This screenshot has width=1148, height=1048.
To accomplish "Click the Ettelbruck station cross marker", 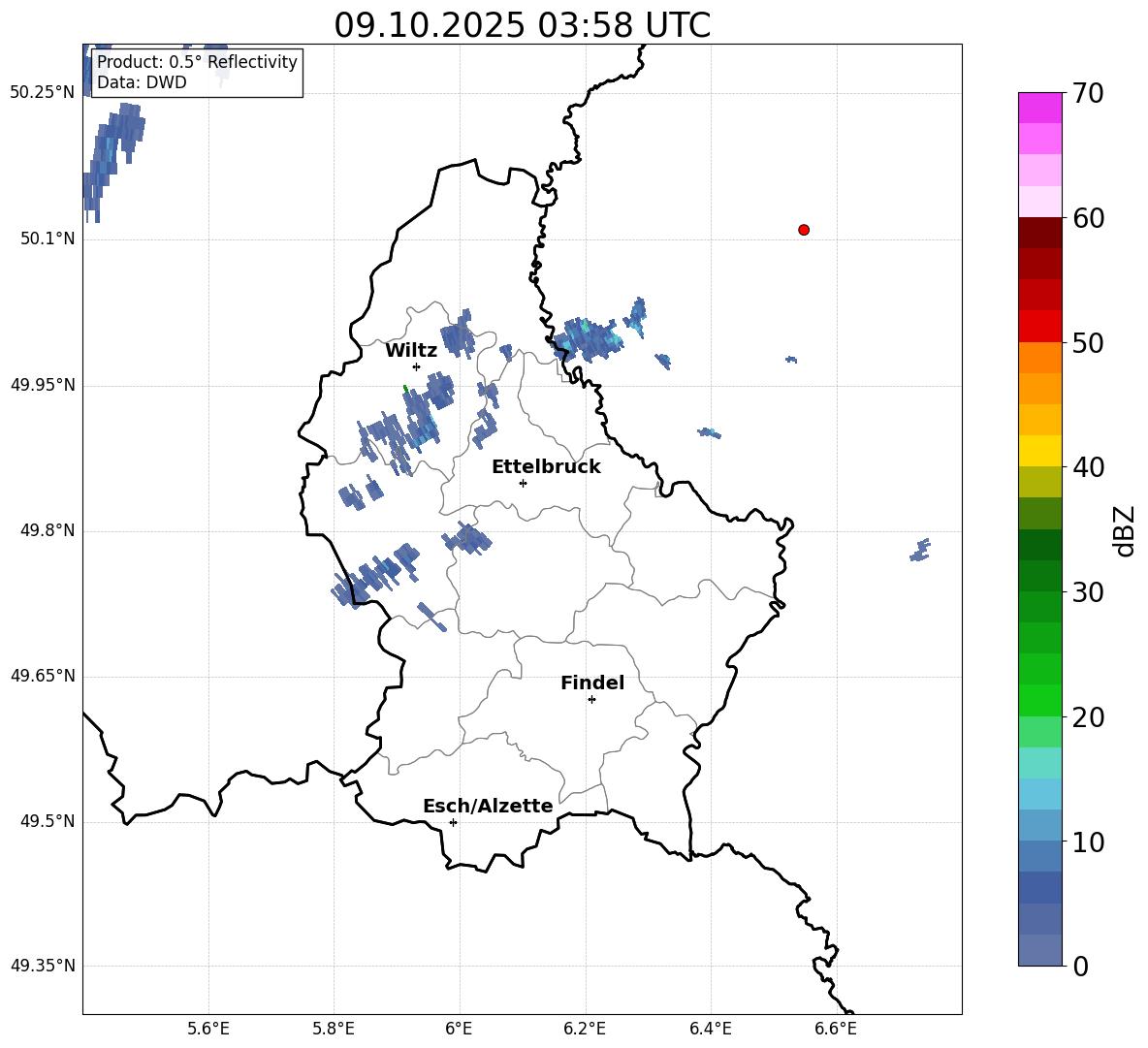I will 523,483.
